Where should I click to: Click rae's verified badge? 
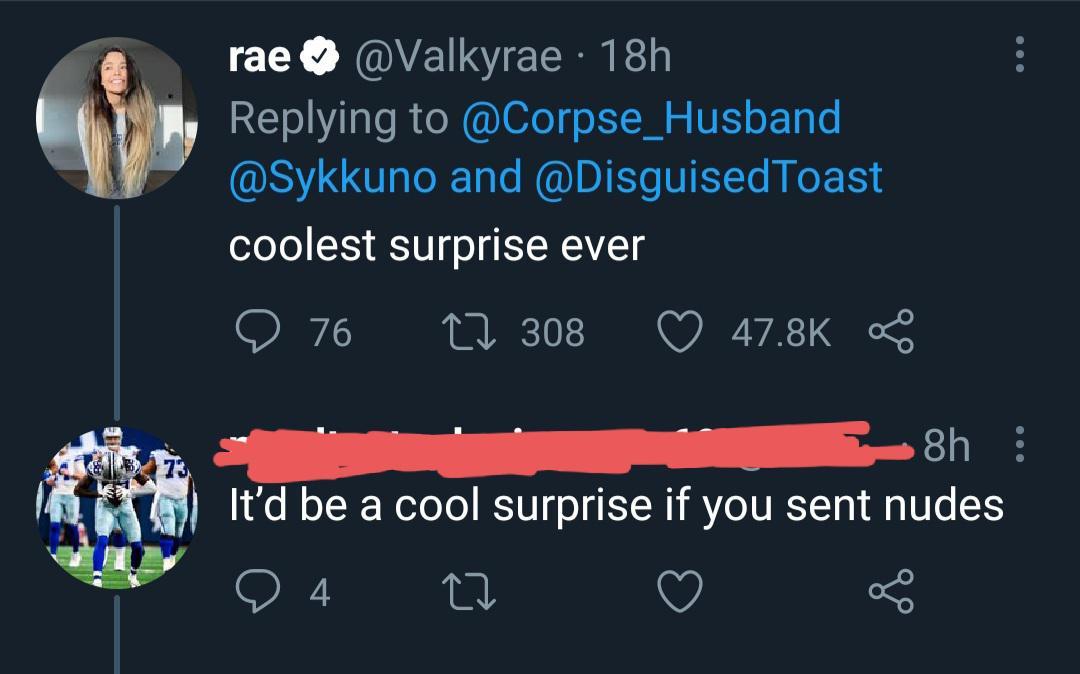coord(317,55)
